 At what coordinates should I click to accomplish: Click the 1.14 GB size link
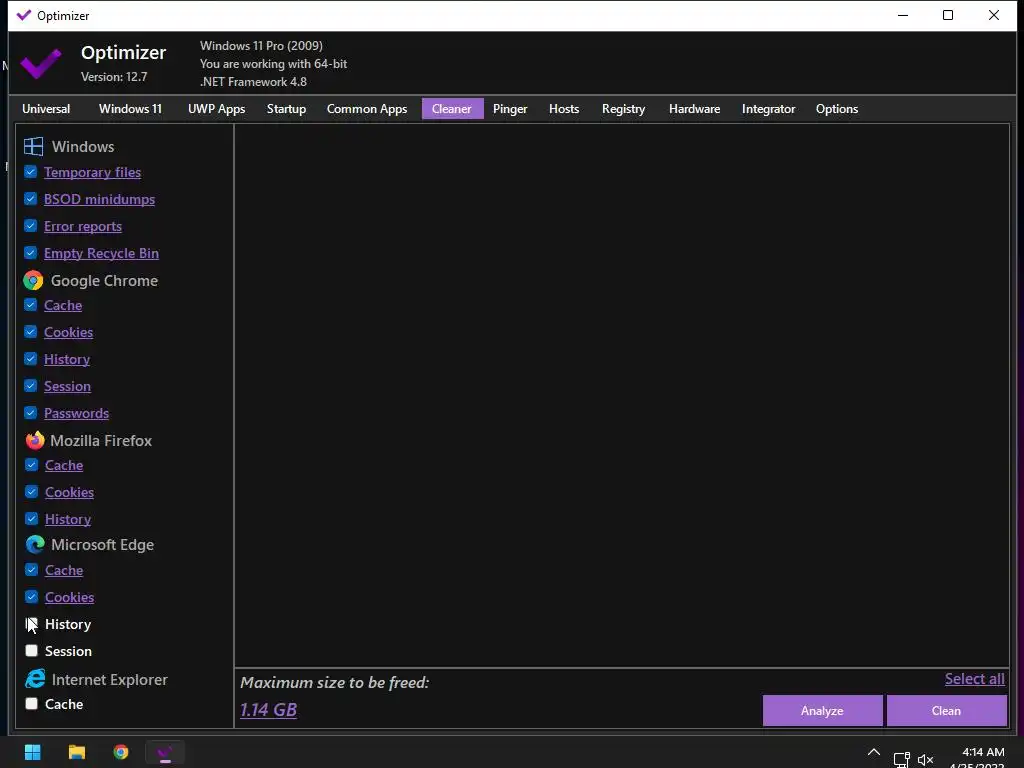pos(268,710)
